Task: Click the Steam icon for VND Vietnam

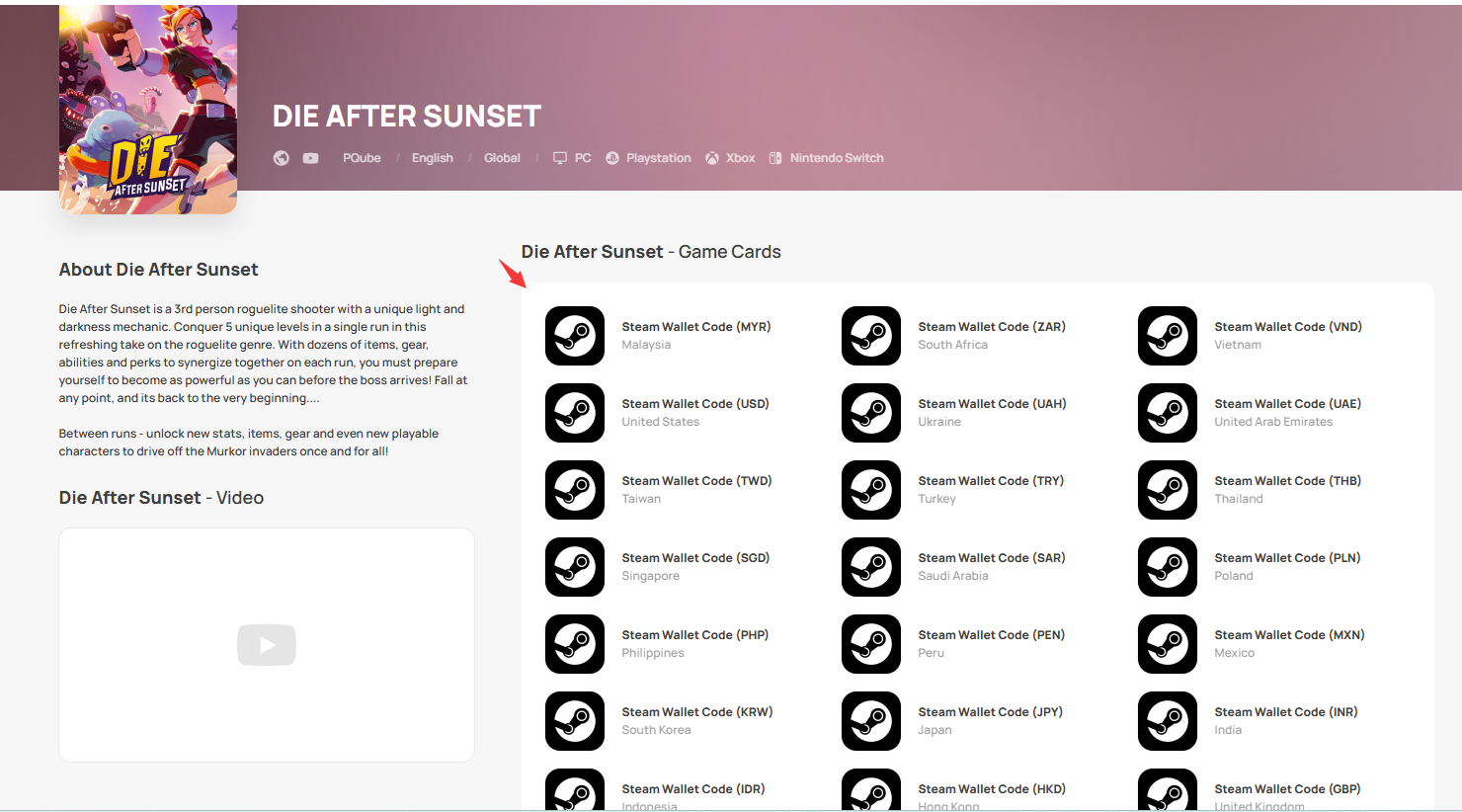Action: tap(1168, 336)
